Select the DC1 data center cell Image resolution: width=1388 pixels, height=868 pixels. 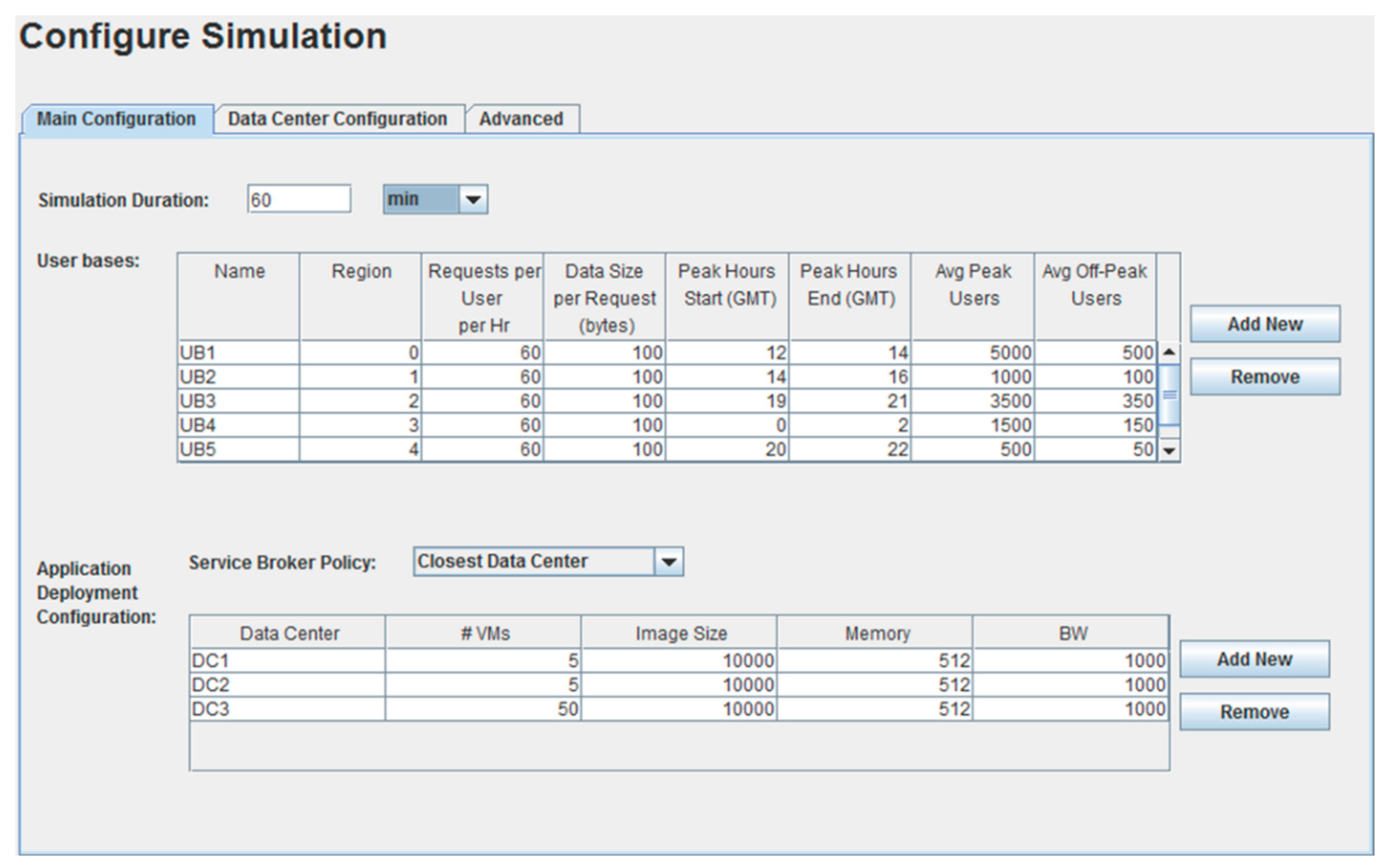pos(287,661)
